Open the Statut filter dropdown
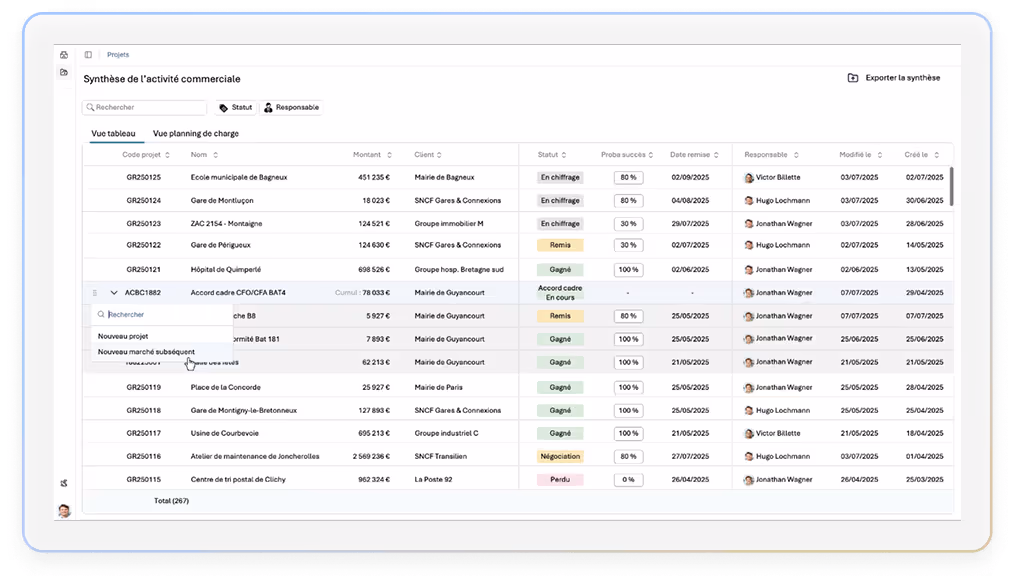Viewport: 1014px width, 584px height. pos(236,107)
